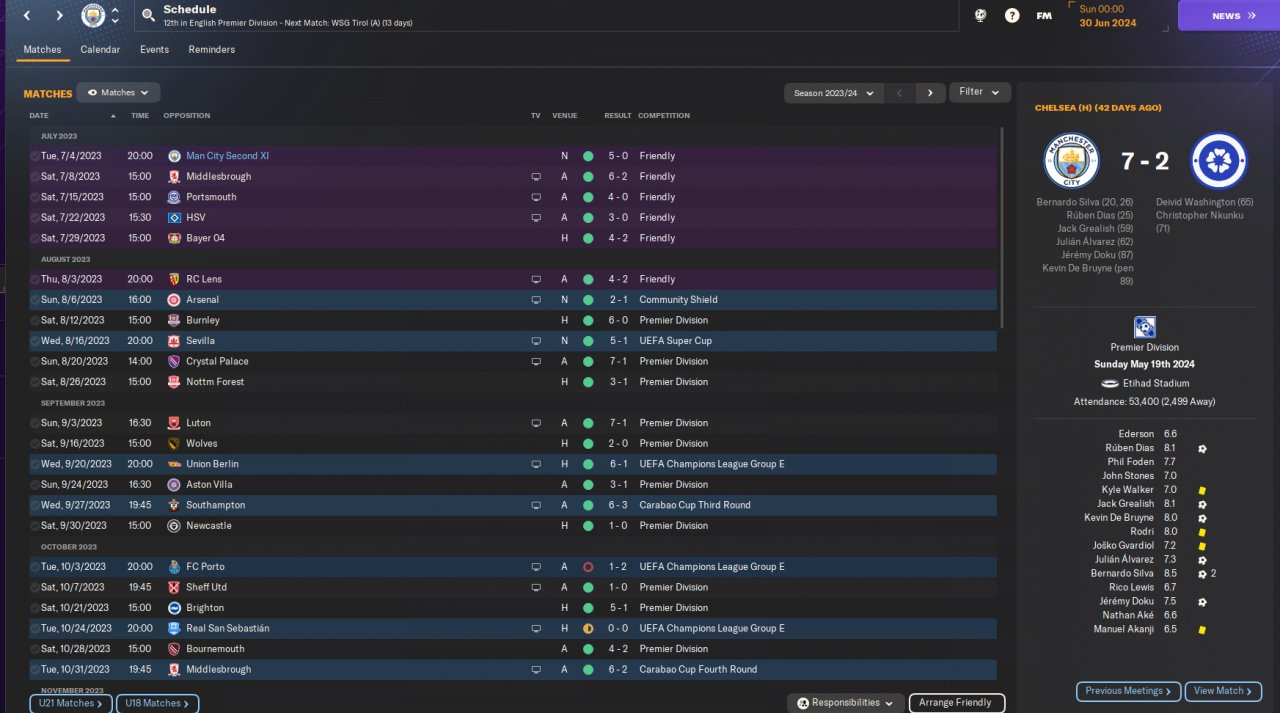Toggle reminder tick for Wed 8/16/2023 match
The width and height of the screenshot is (1280, 713).
coord(35,341)
